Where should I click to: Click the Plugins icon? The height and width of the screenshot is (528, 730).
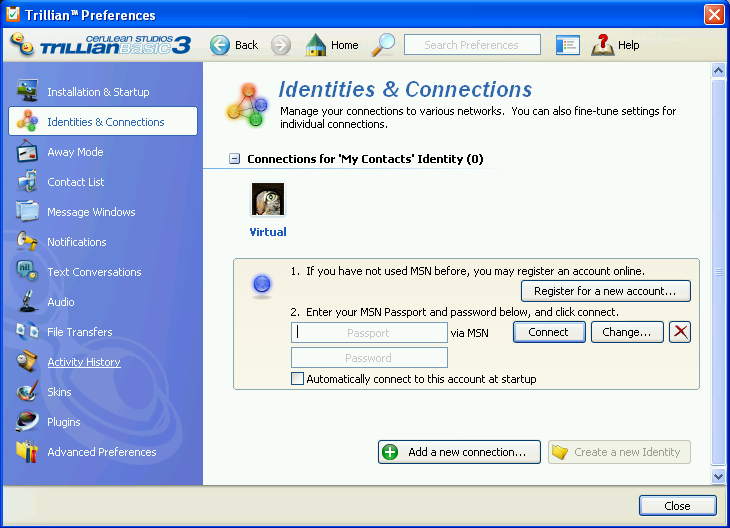[x=27, y=421]
